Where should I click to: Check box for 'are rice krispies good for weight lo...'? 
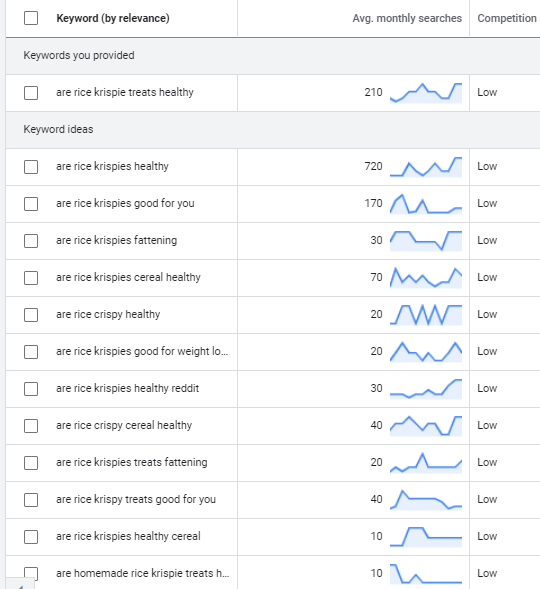click(31, 352)
